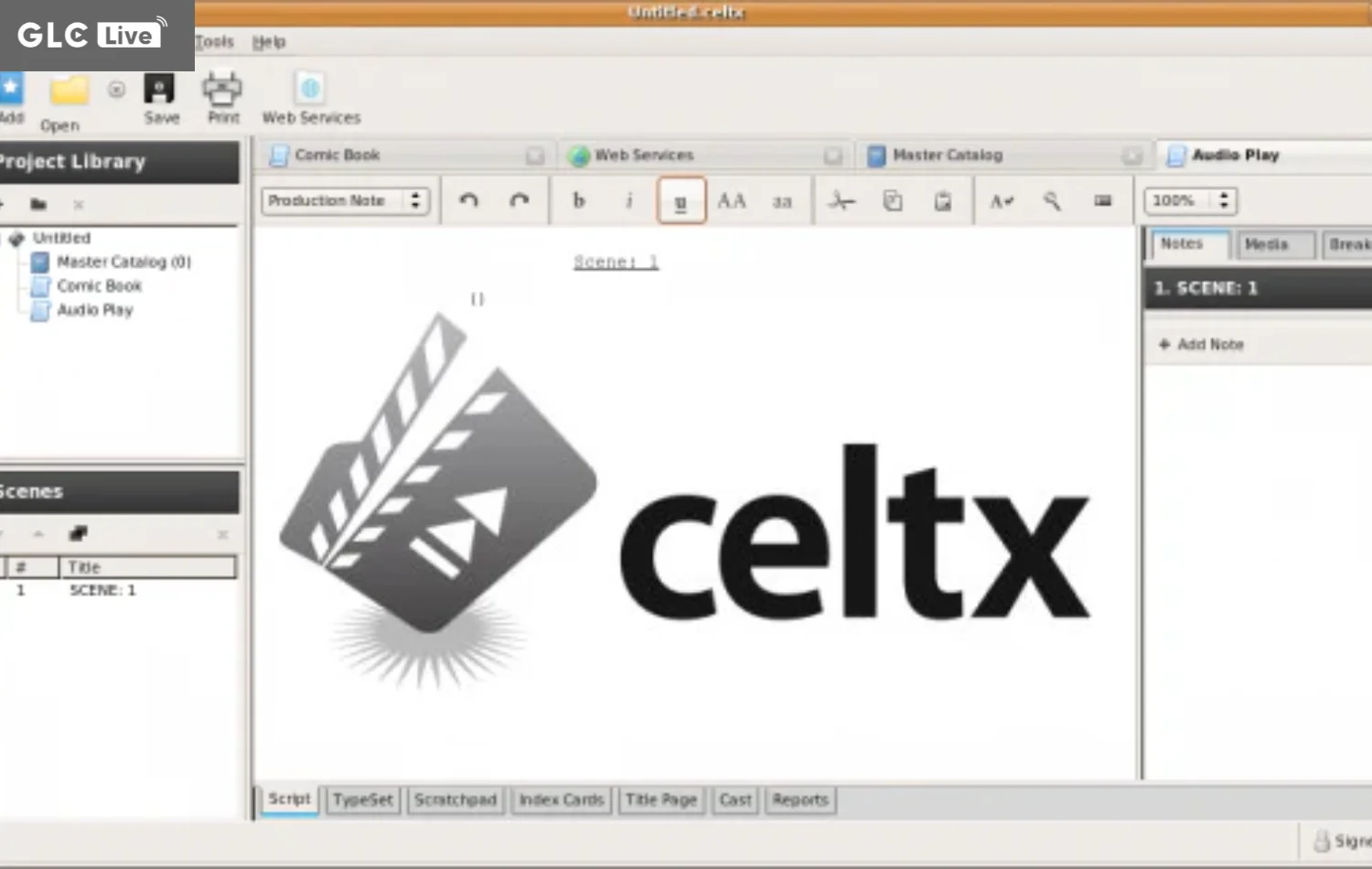Copy the selection with the copy icon
Screen dimensions: 1372x869
click(x=893, y=201)
